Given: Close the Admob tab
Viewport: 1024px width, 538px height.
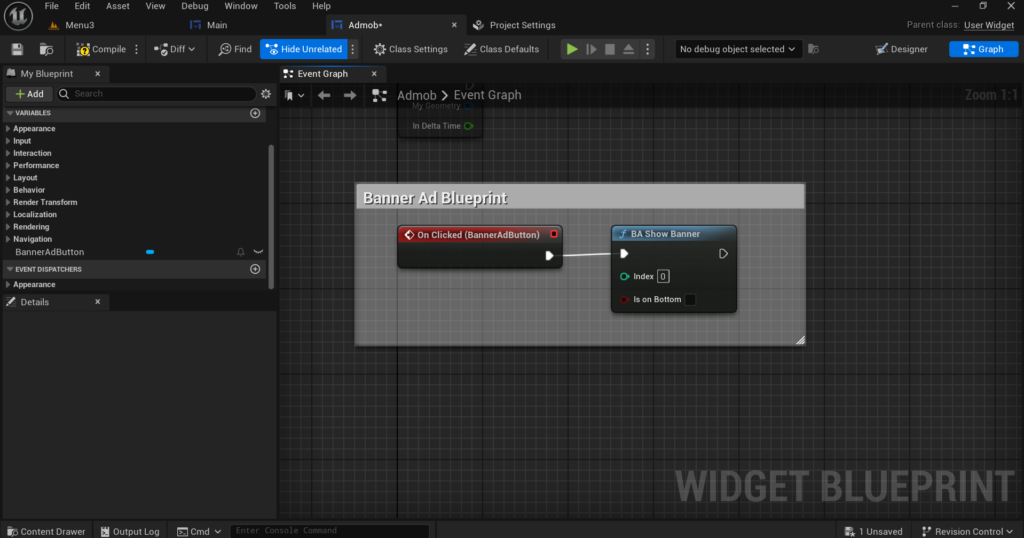Looking at the screenshot, I should click(x=454, y=25).
